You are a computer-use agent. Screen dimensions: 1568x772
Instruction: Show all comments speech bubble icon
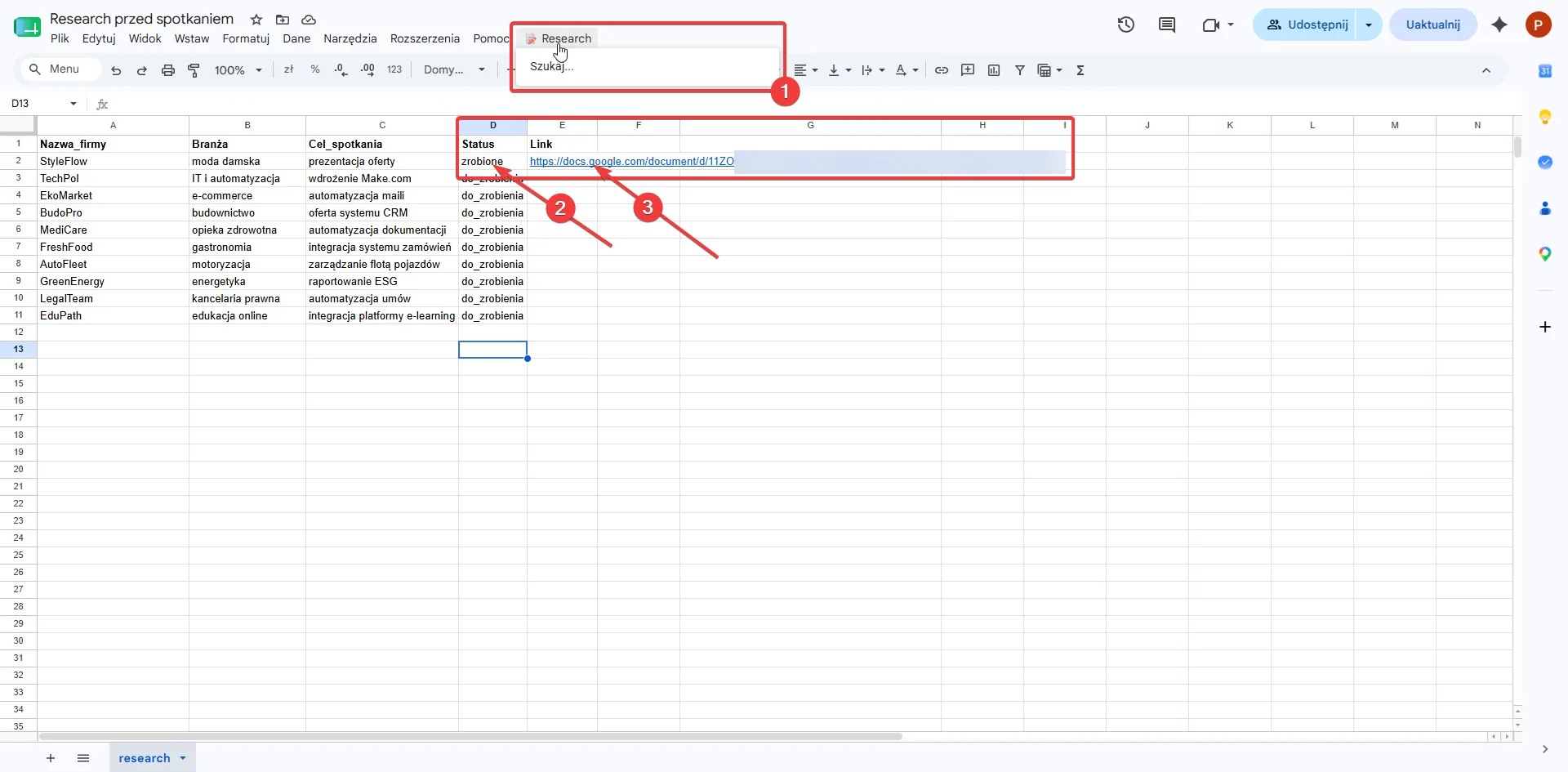[1167, 25]
